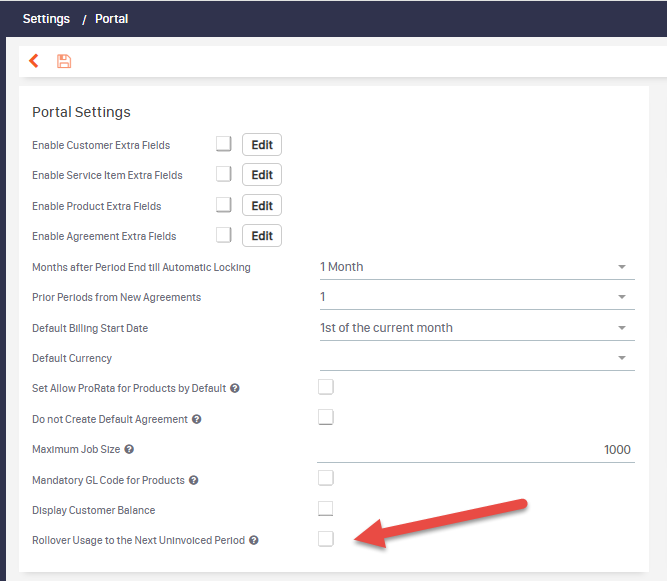Open Prior Periods from New Agreements dropdown
The width and height of the screenshot is (667, 581).
click(x=477, y=297)
